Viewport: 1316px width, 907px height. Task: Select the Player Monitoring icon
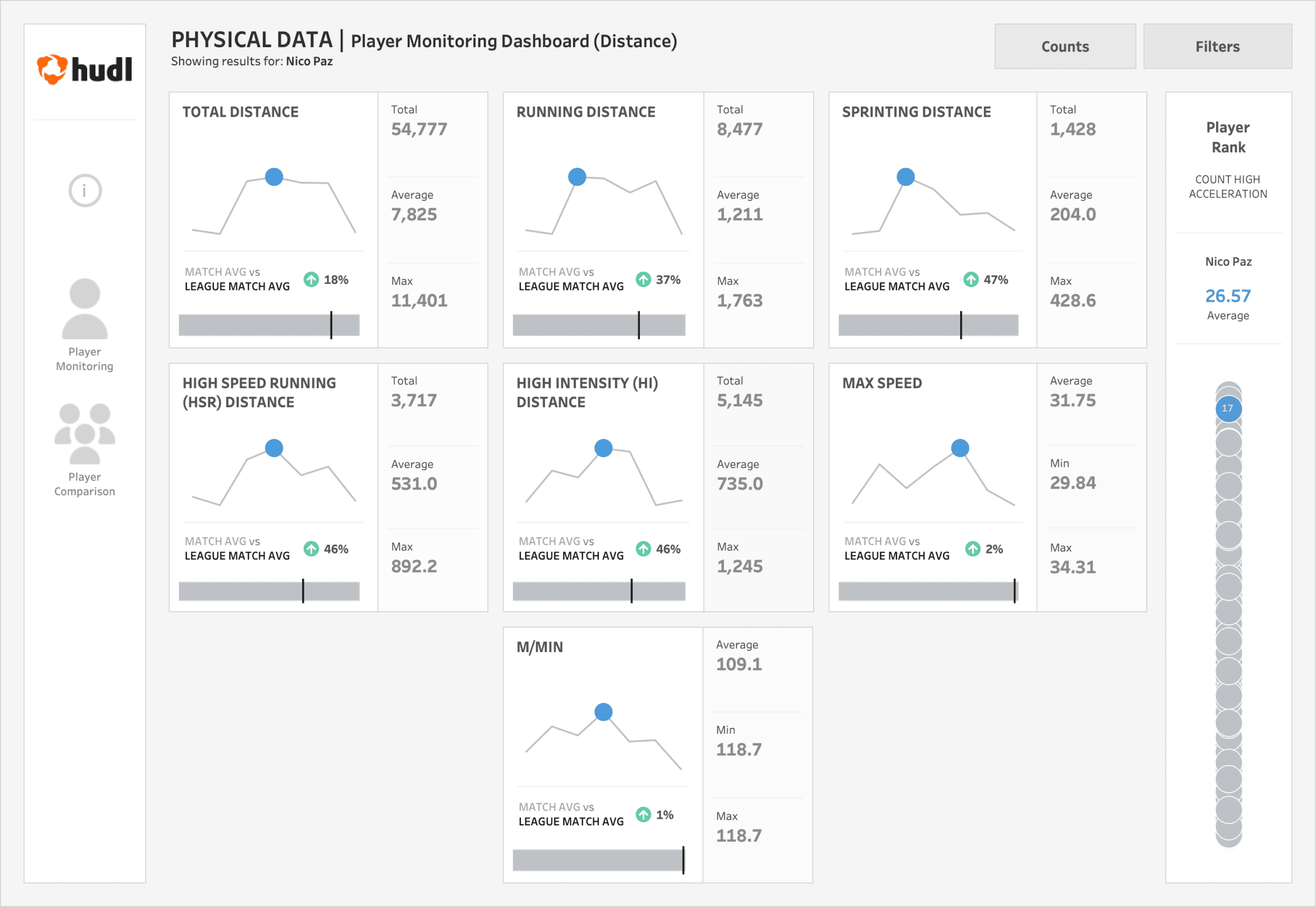[84, 309]
